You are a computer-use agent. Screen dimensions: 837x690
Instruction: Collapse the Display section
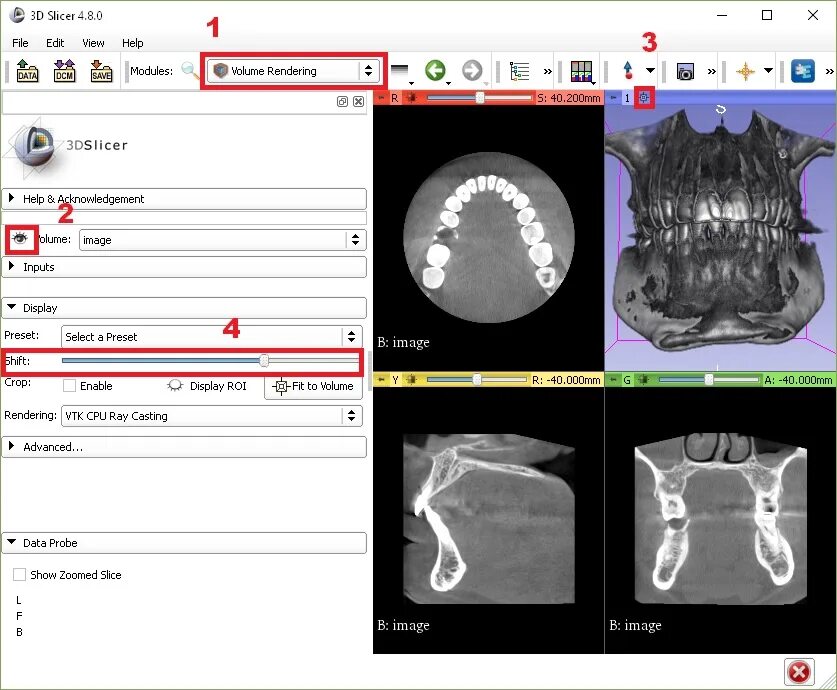184,308
